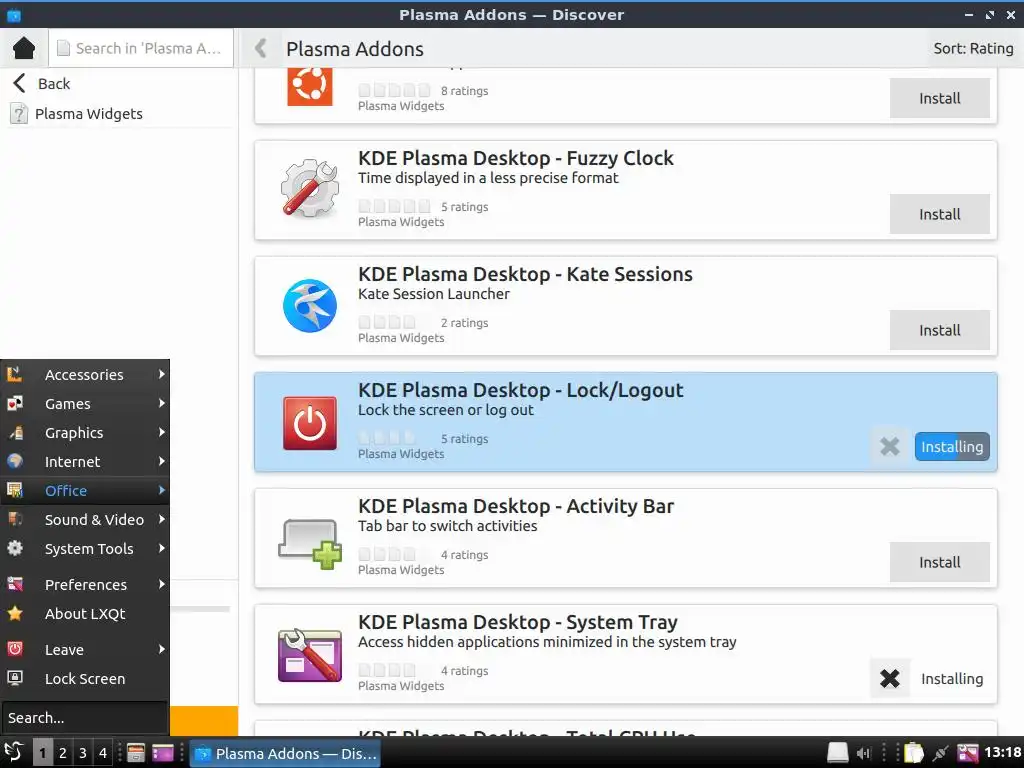Open the Graphics submenu
This screenshot has height=768, width=1024.
click(85, 432)
